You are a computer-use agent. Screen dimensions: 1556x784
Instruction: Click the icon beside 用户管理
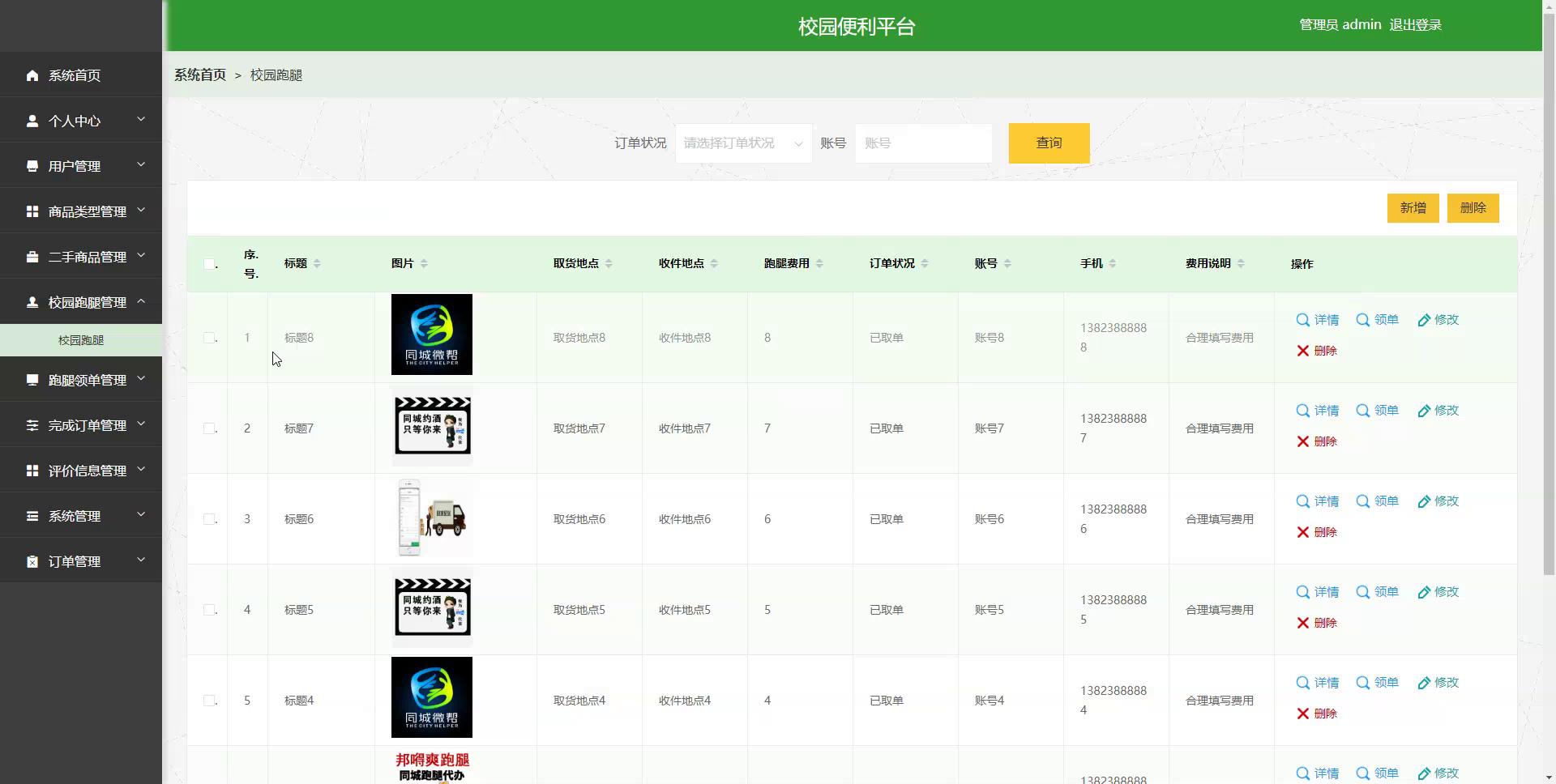point(32,166)
